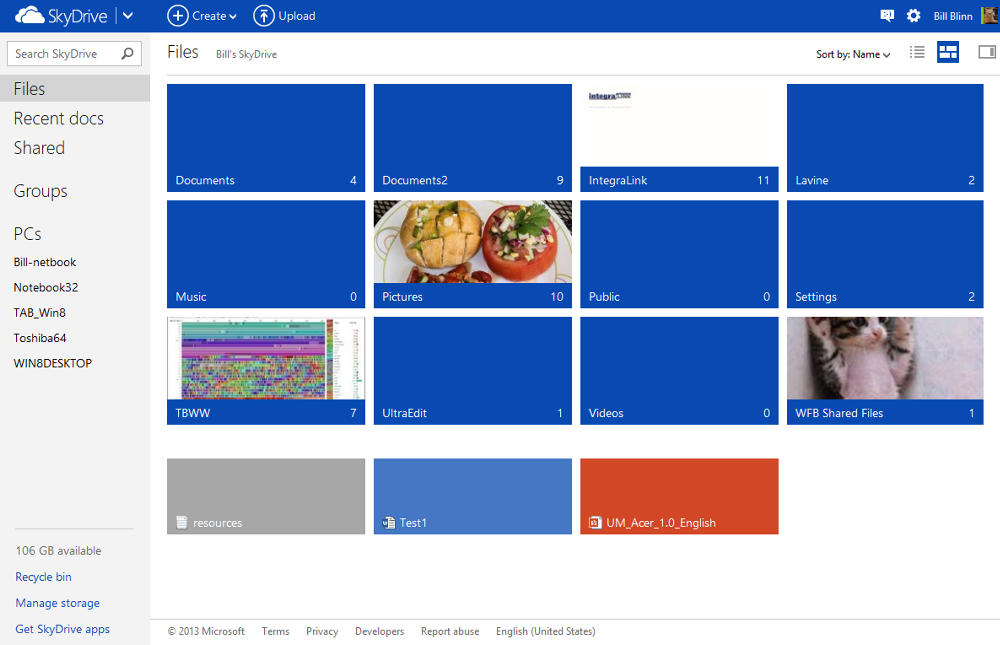Open the Pictures folder tile
The image size is (1000, 645).
click(x=473, y=254)
